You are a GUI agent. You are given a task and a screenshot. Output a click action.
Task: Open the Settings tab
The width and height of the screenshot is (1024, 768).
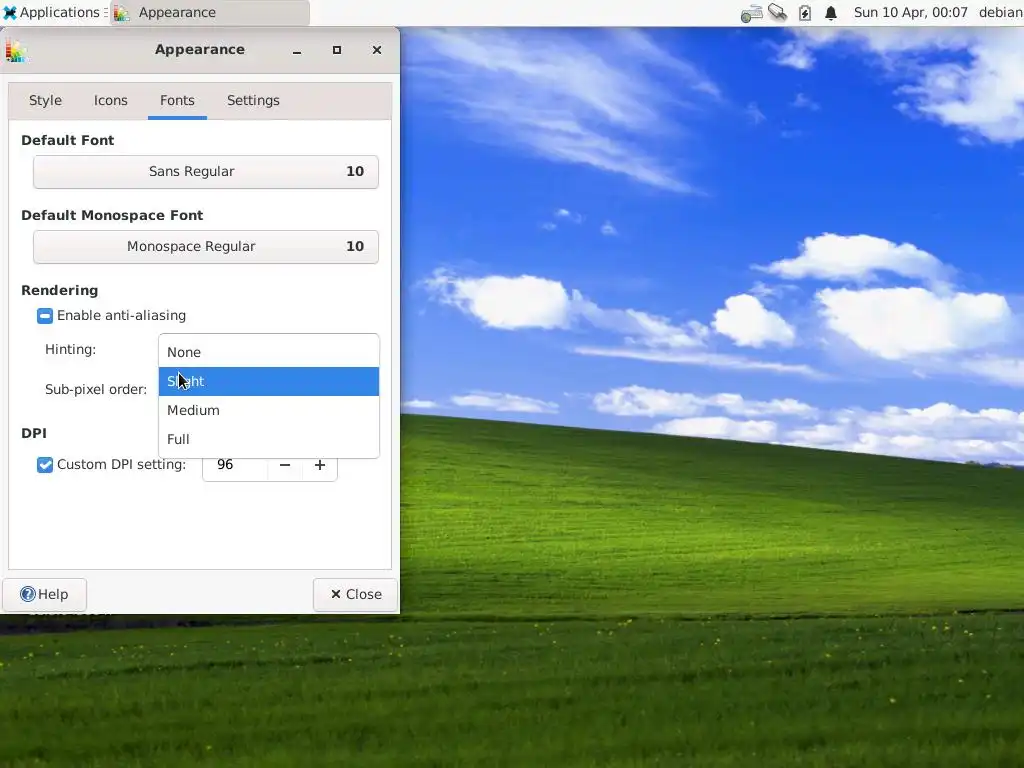(253, 101)
